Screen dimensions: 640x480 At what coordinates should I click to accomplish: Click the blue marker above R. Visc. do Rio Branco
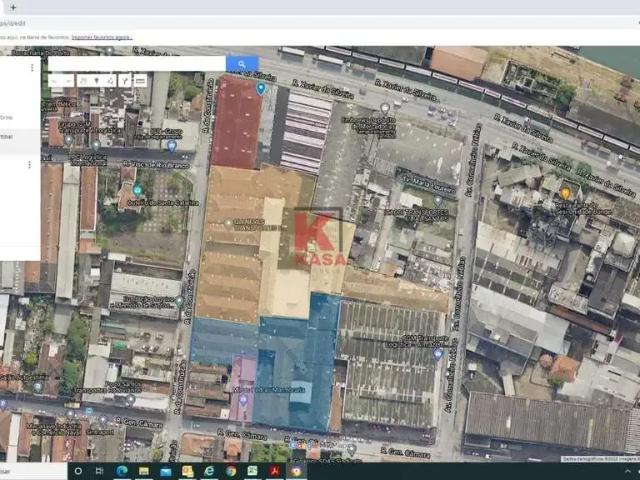tap(172, 145)
